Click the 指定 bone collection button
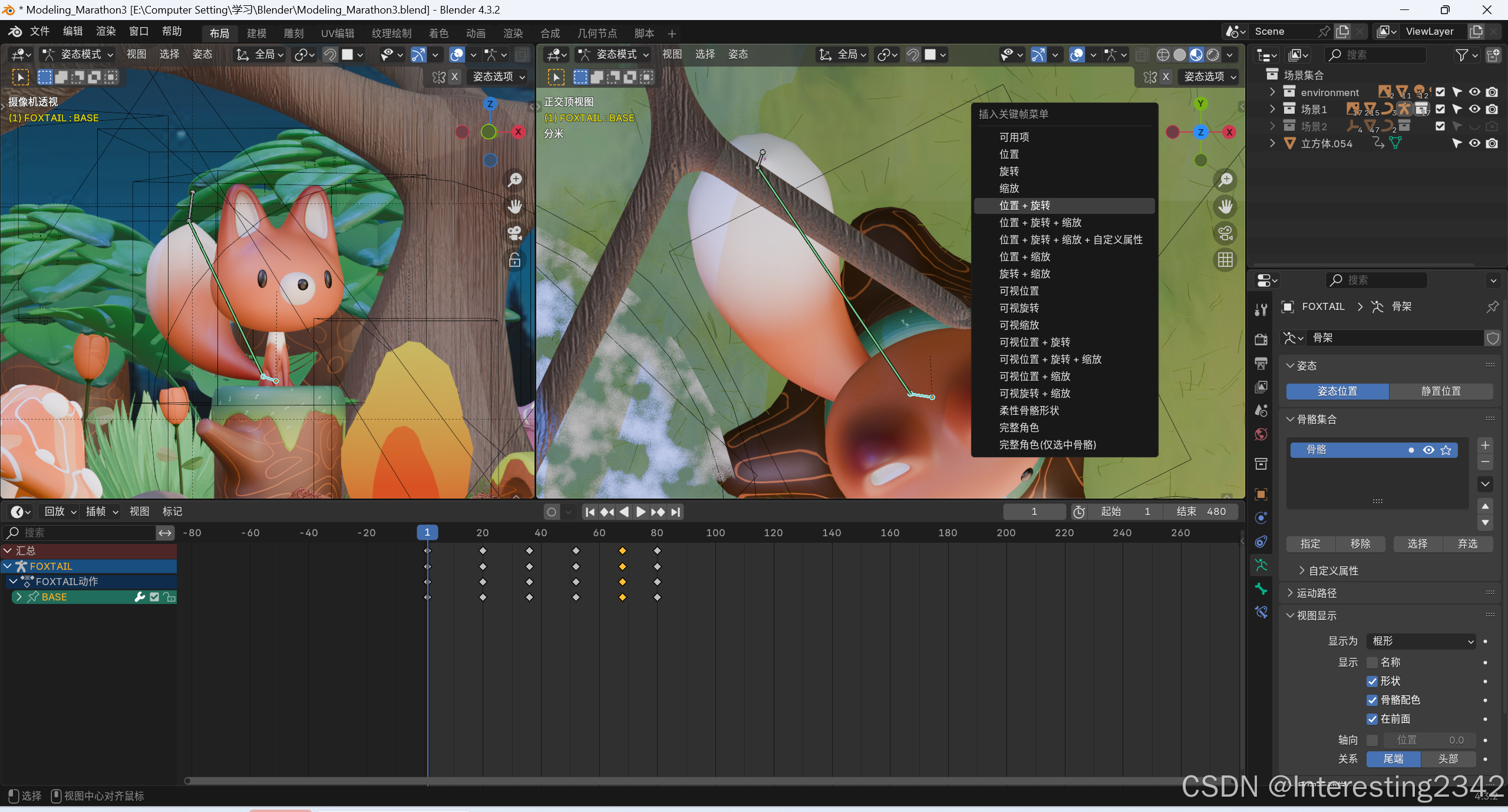The image size is (1508, 812). pyautogui.click(x=1310, y=544)
